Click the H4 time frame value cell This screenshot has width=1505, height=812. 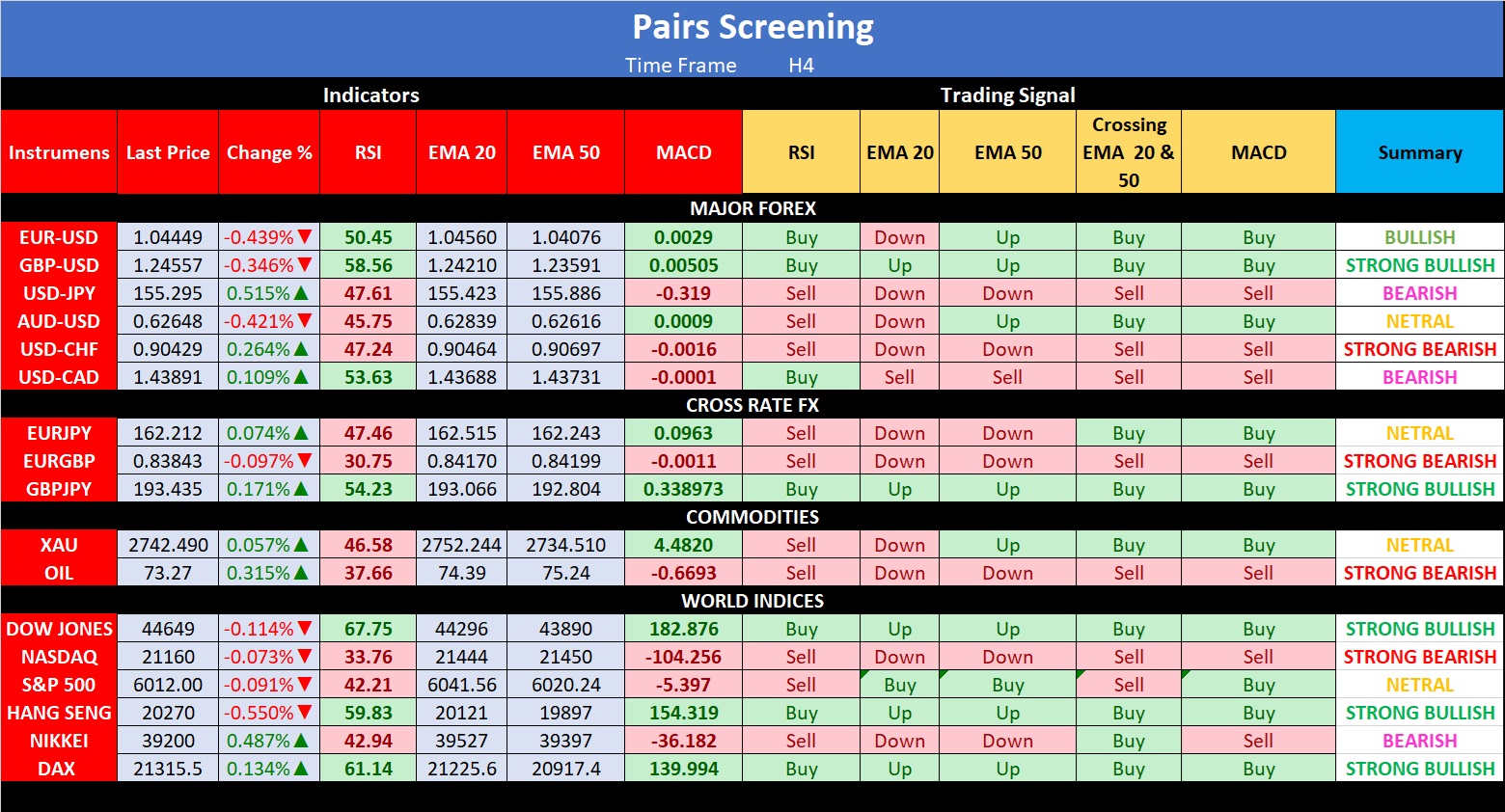click(801, 66)
